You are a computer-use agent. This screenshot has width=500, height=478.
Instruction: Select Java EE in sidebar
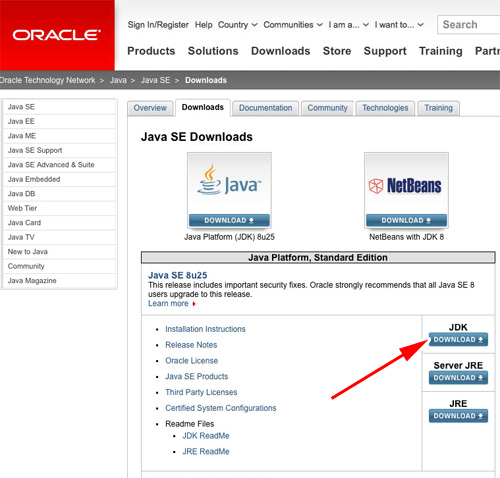coord(59,121)
